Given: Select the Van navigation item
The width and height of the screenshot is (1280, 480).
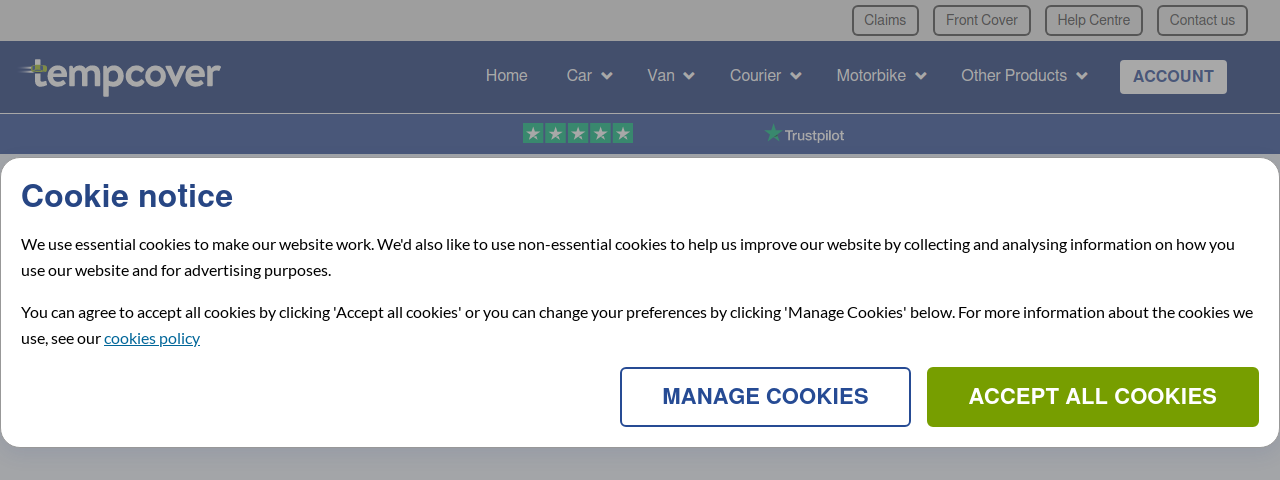Looking at the screenshot, I should 661,76.
